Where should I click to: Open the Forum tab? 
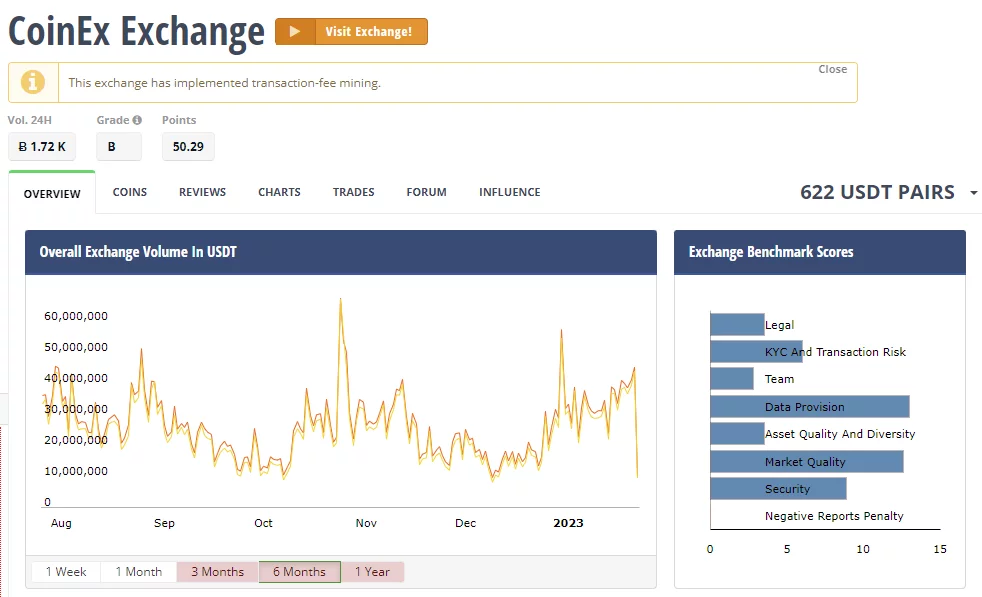[x=426, y=192]
